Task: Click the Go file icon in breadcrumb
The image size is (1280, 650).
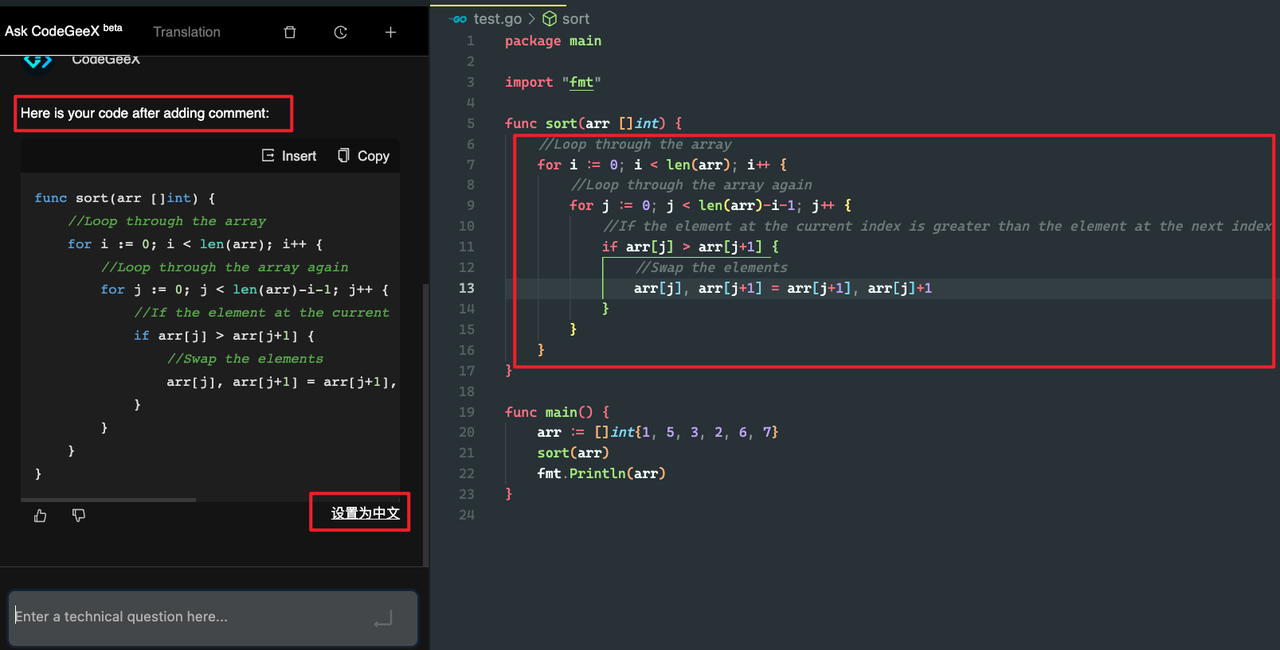Action: pos(458,19)
